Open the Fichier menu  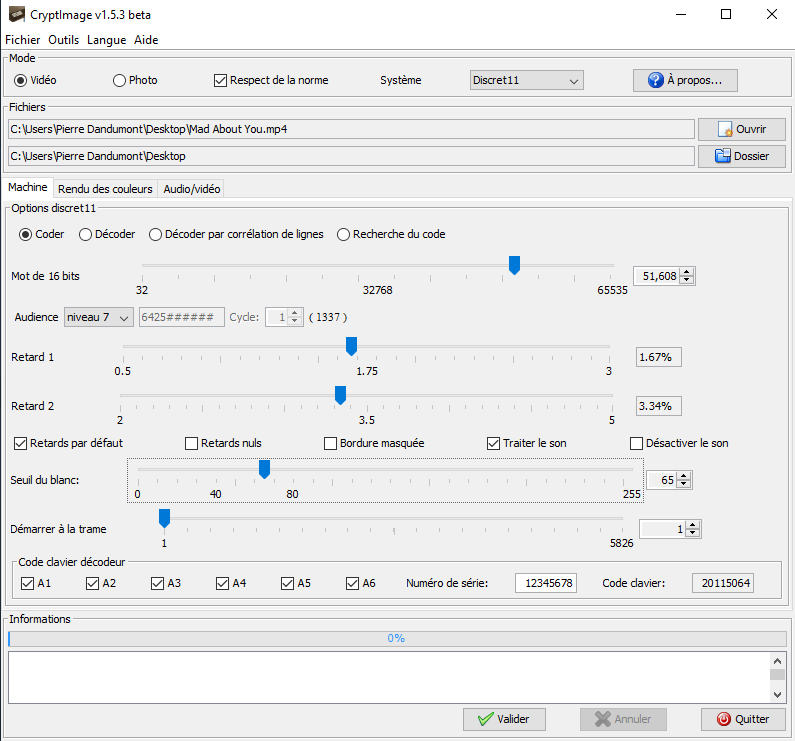(22, 40)
